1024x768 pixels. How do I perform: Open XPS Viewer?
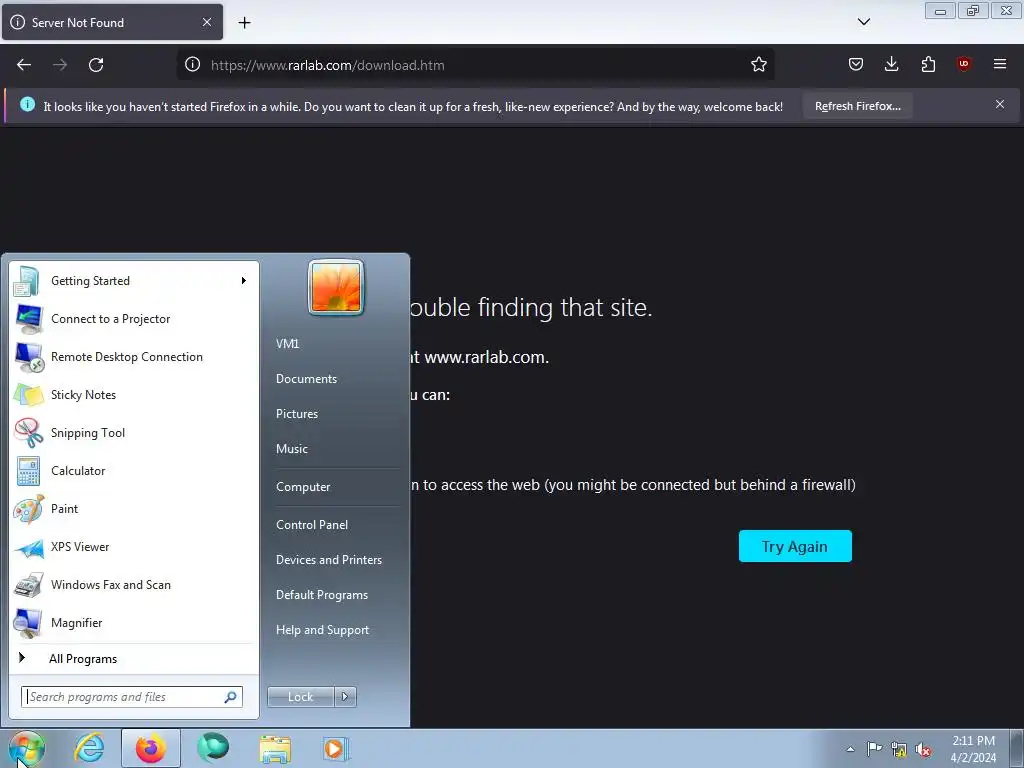point(134,547)
